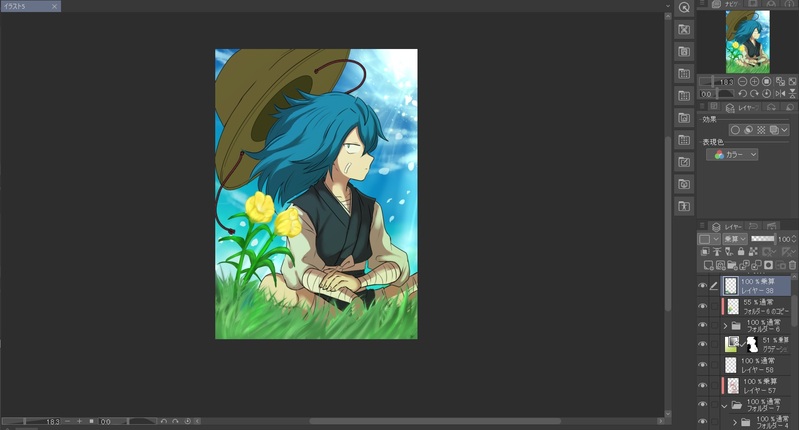The height and width of the screenshot is (430, 799).
Task: Hide フォルダー 7 via eye icon
Action: 703,405
